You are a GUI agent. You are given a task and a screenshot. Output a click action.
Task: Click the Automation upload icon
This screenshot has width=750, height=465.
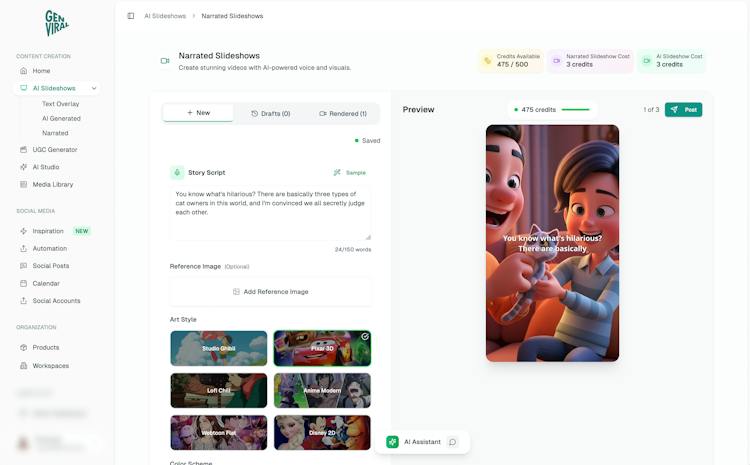[x=23, y=248]
